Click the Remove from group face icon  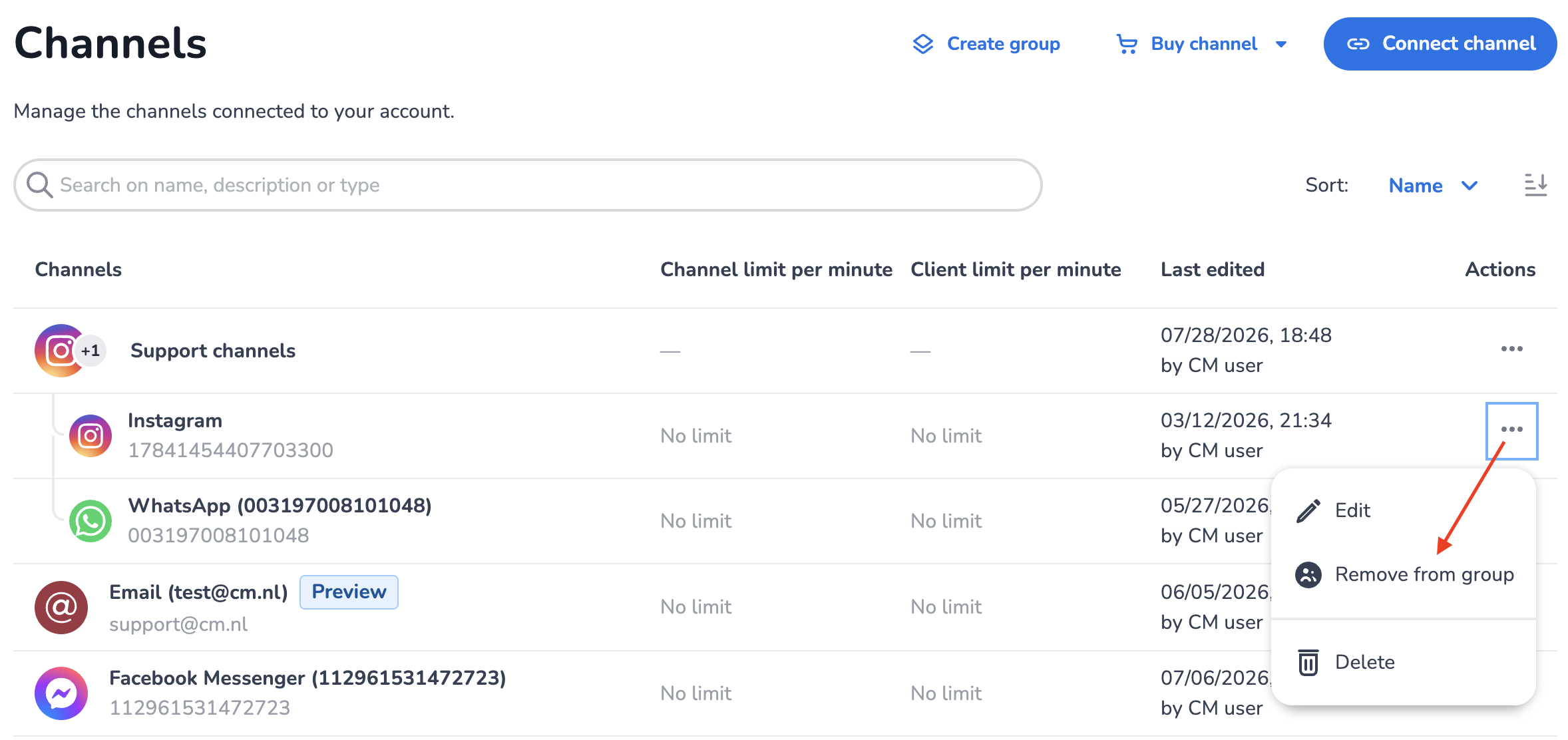(x=1308, y=575)
